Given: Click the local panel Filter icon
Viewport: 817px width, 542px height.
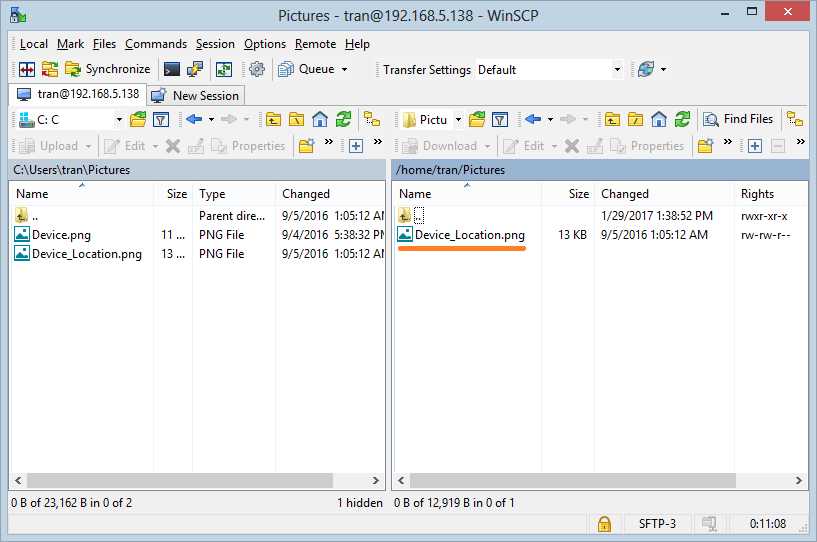Looking at the screenshot, I should pyautogui.click(x=161, y=120).
